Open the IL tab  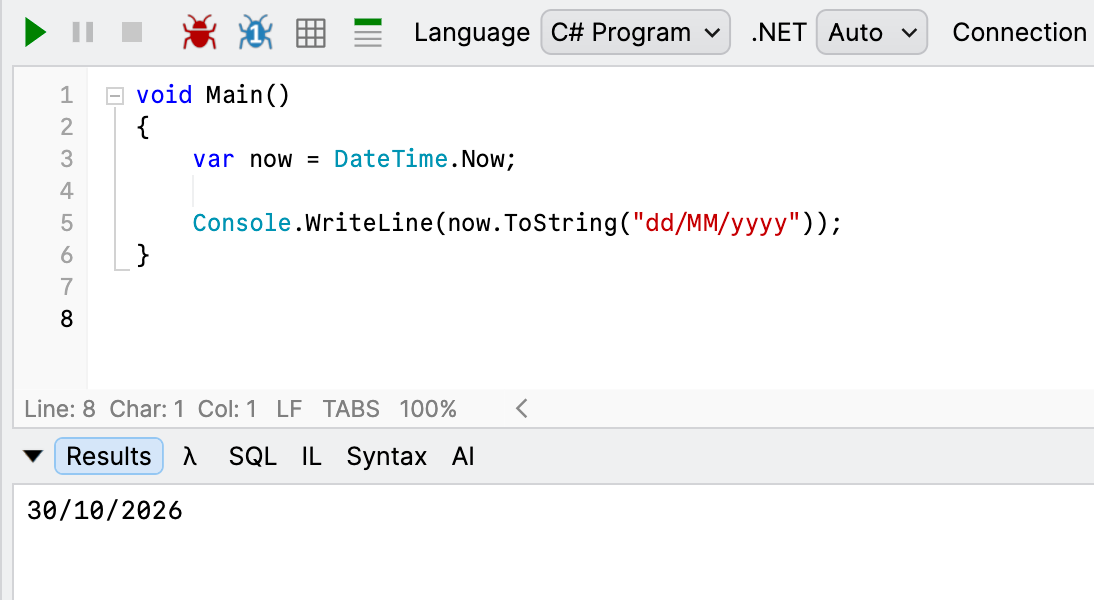coord(311,456)
